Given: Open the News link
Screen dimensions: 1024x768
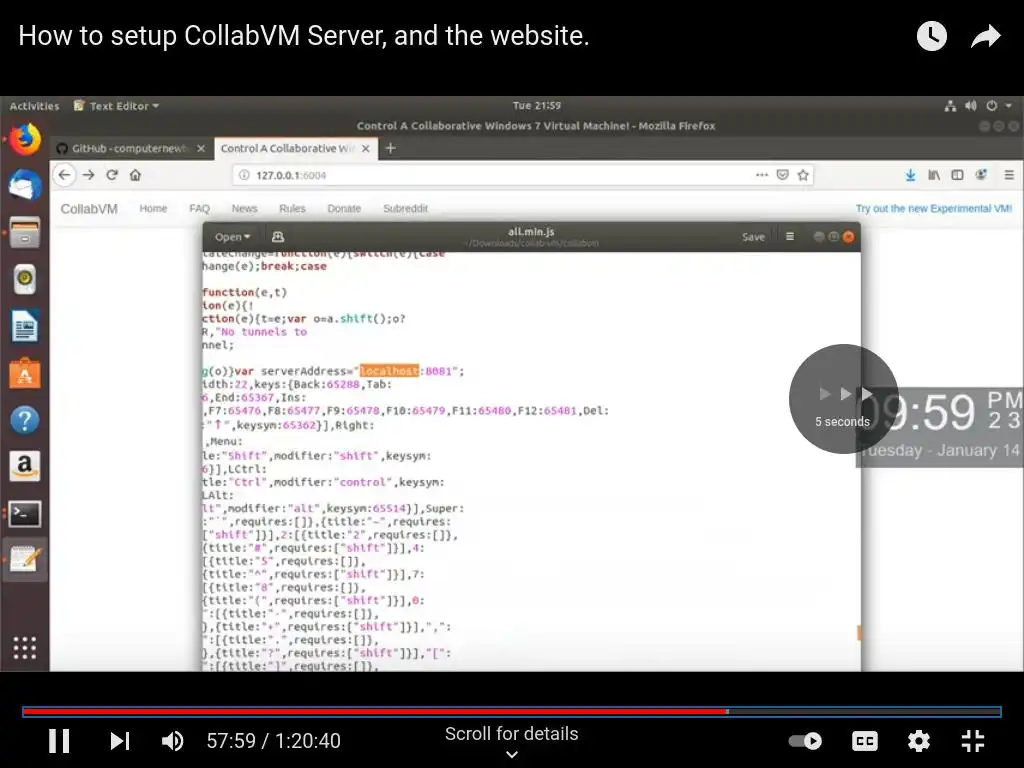Looking at the screenshot, I should (x=244, y=208).
